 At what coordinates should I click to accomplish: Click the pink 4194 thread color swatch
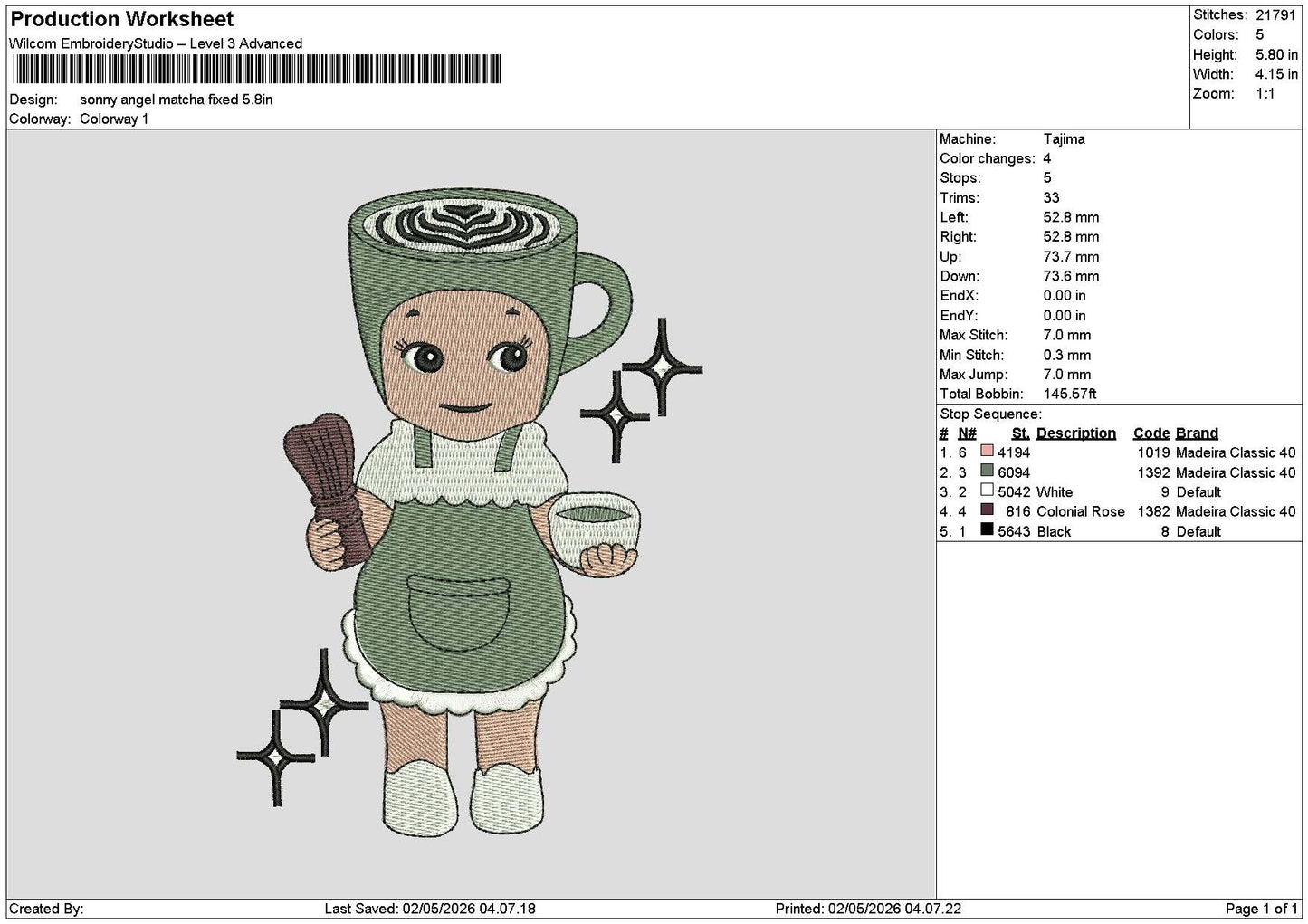pyautogui.click(x=987, y=452)
